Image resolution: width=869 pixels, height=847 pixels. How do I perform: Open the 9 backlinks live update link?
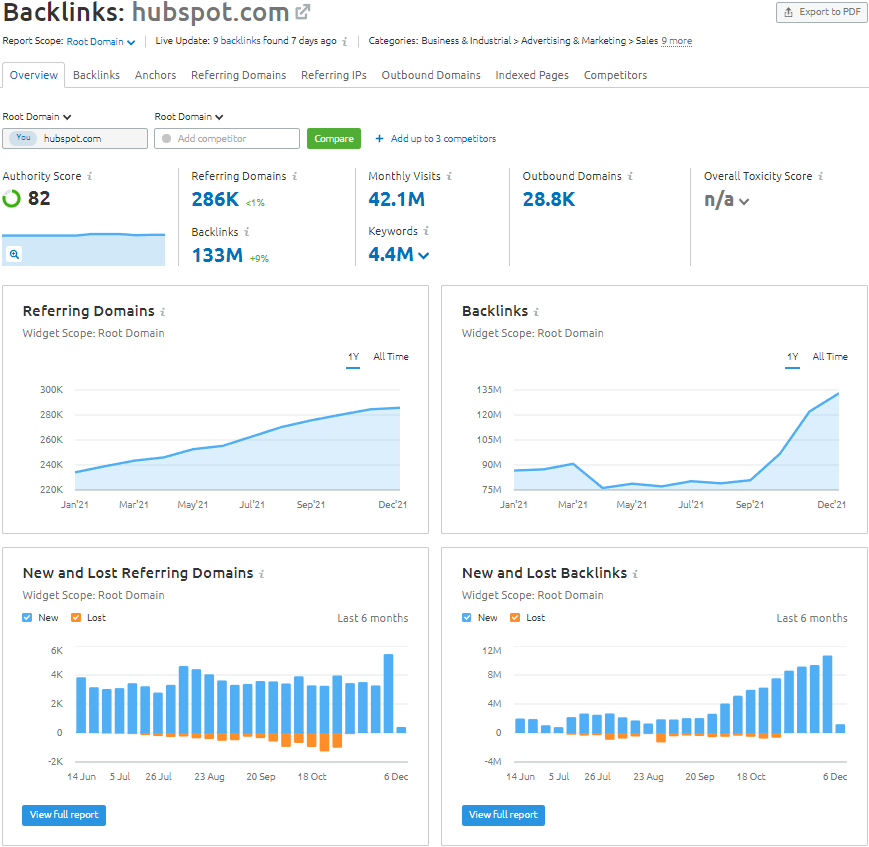point(237,41)
